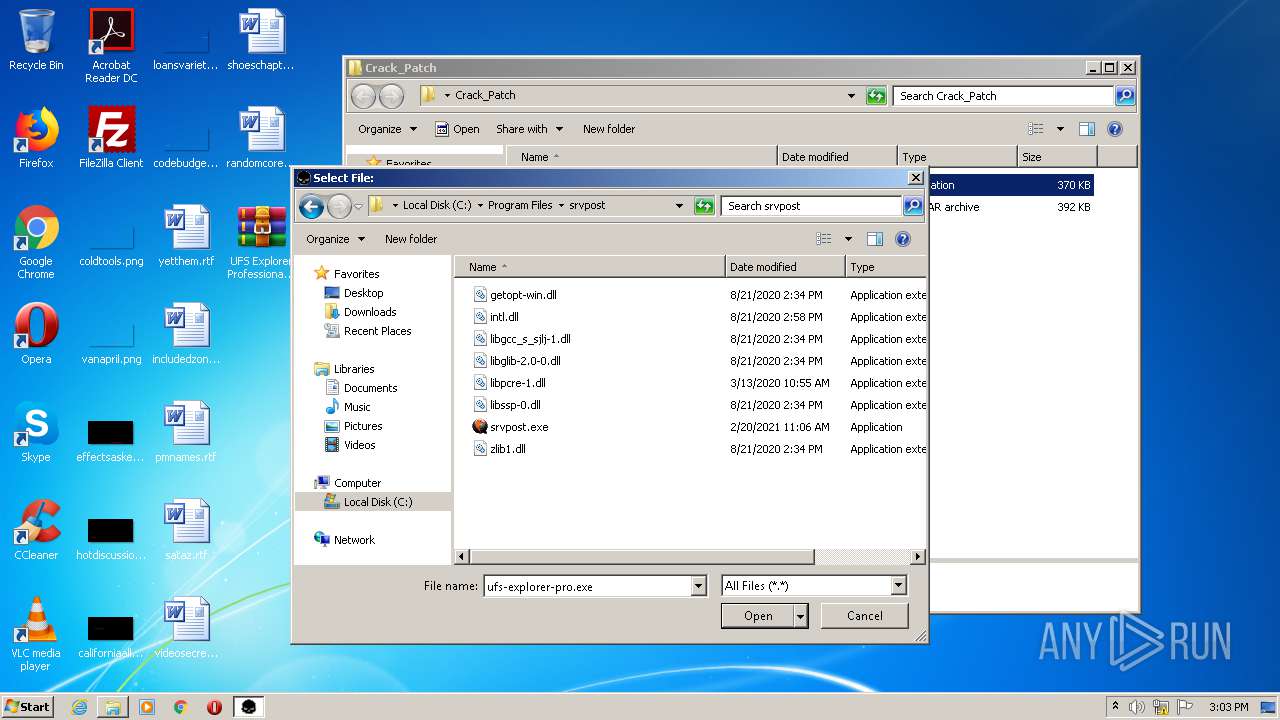Sort by Name column header in dialog
1280x720 pixels.
590,267
